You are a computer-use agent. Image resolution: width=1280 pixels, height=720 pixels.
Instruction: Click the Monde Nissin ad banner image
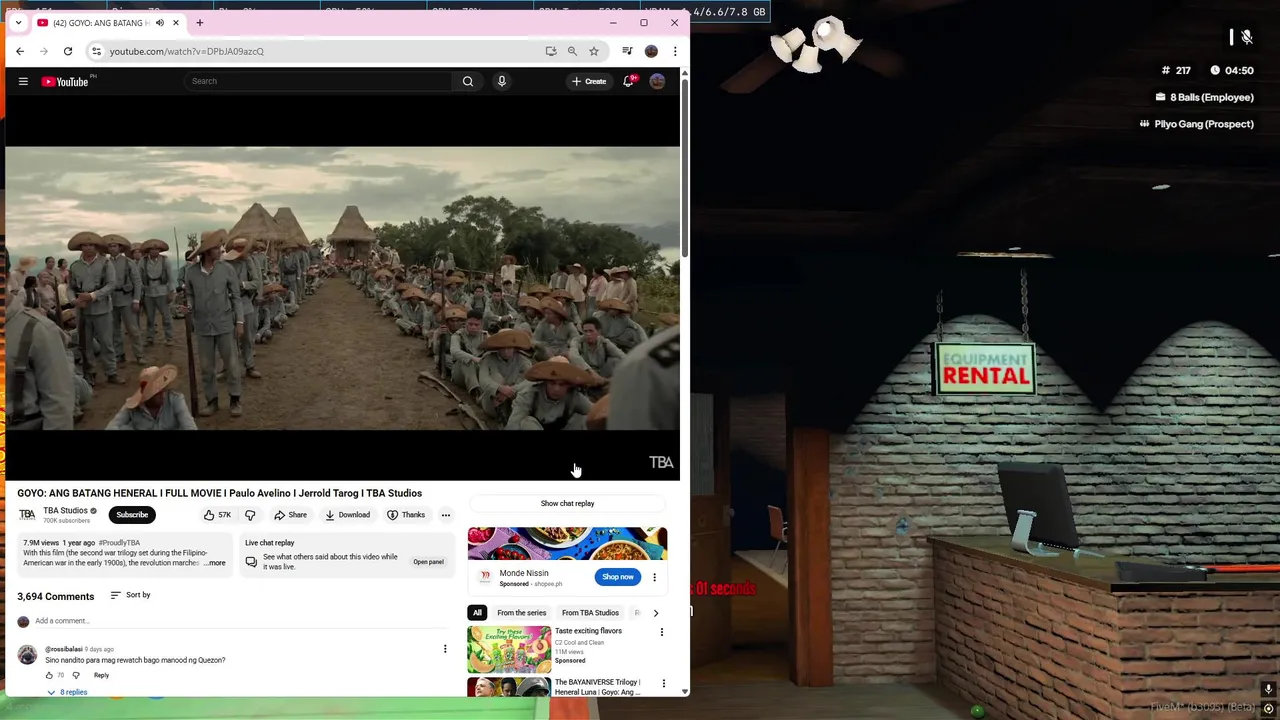[x=567, y=544]
